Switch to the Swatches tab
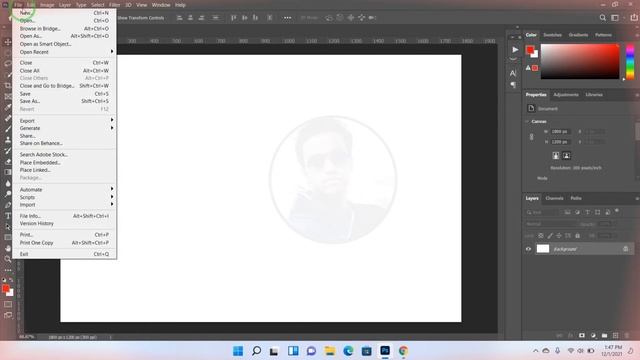Viewport: 640px width, 360px height. point(552,35)
